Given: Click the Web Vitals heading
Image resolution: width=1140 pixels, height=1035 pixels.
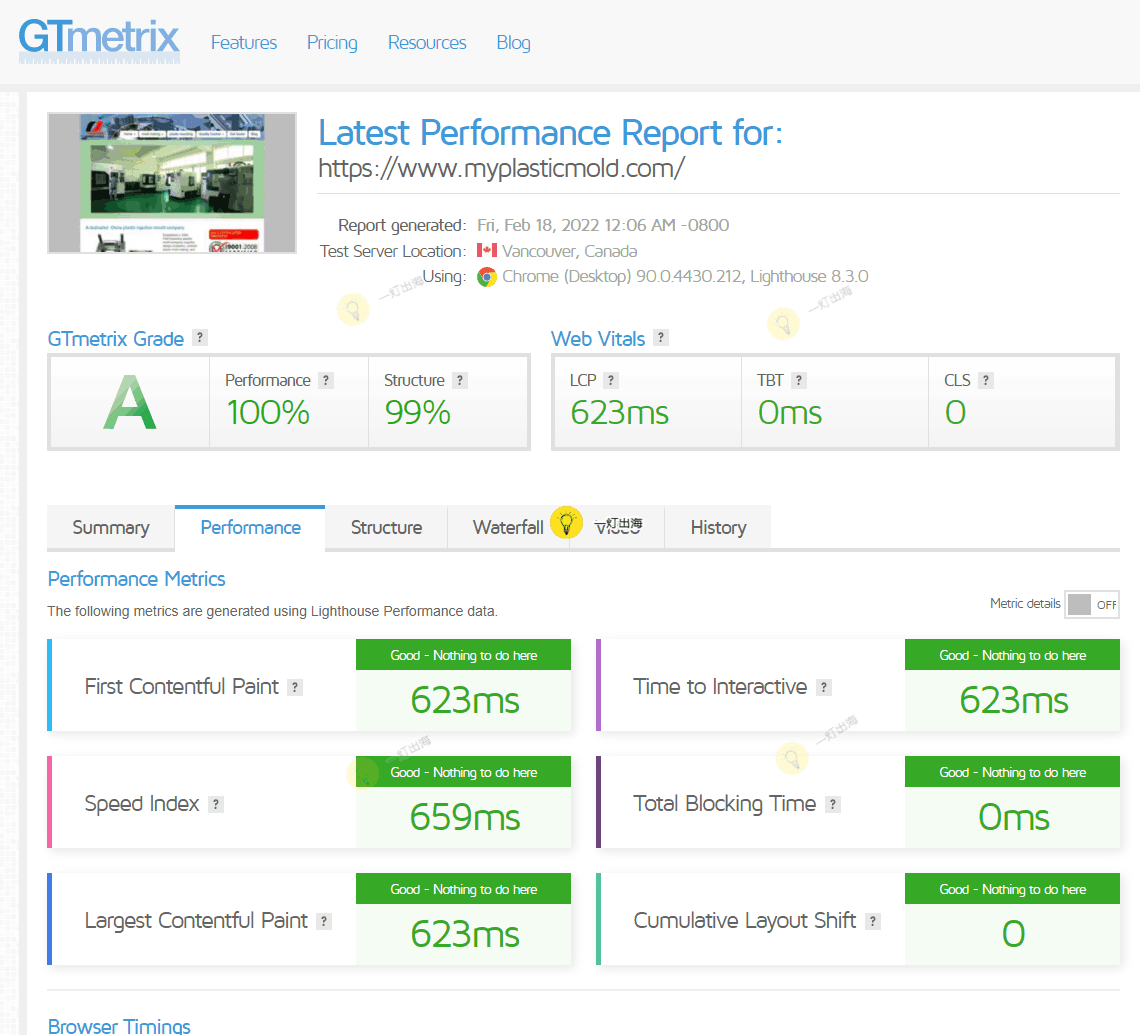Looking at the screenshot, I should [x=598, y=339].
